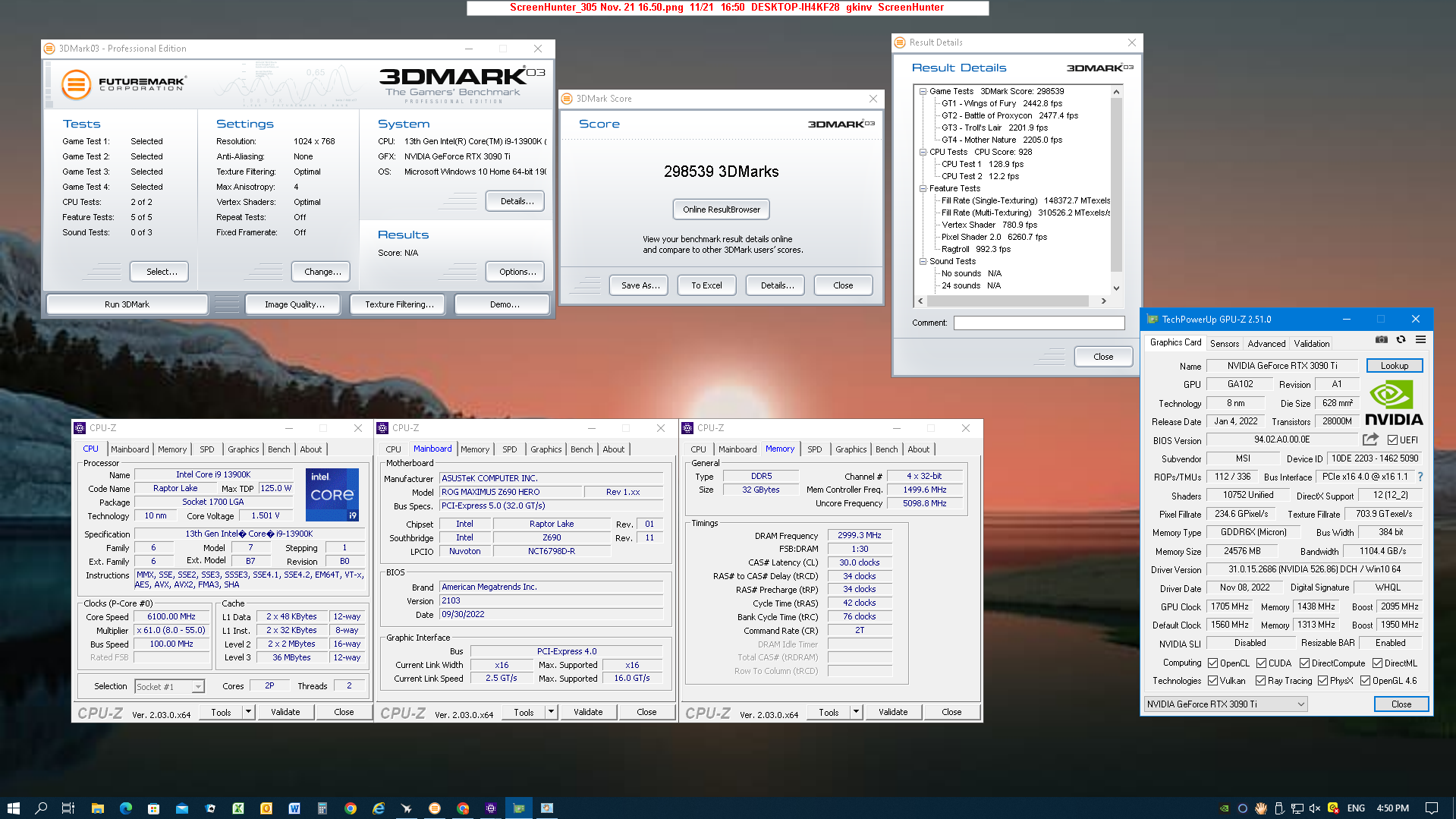Collapse CPU Tests tree node
Image resolution: width=1456 pixels, height=819 pixels.
tap(923, 152)
